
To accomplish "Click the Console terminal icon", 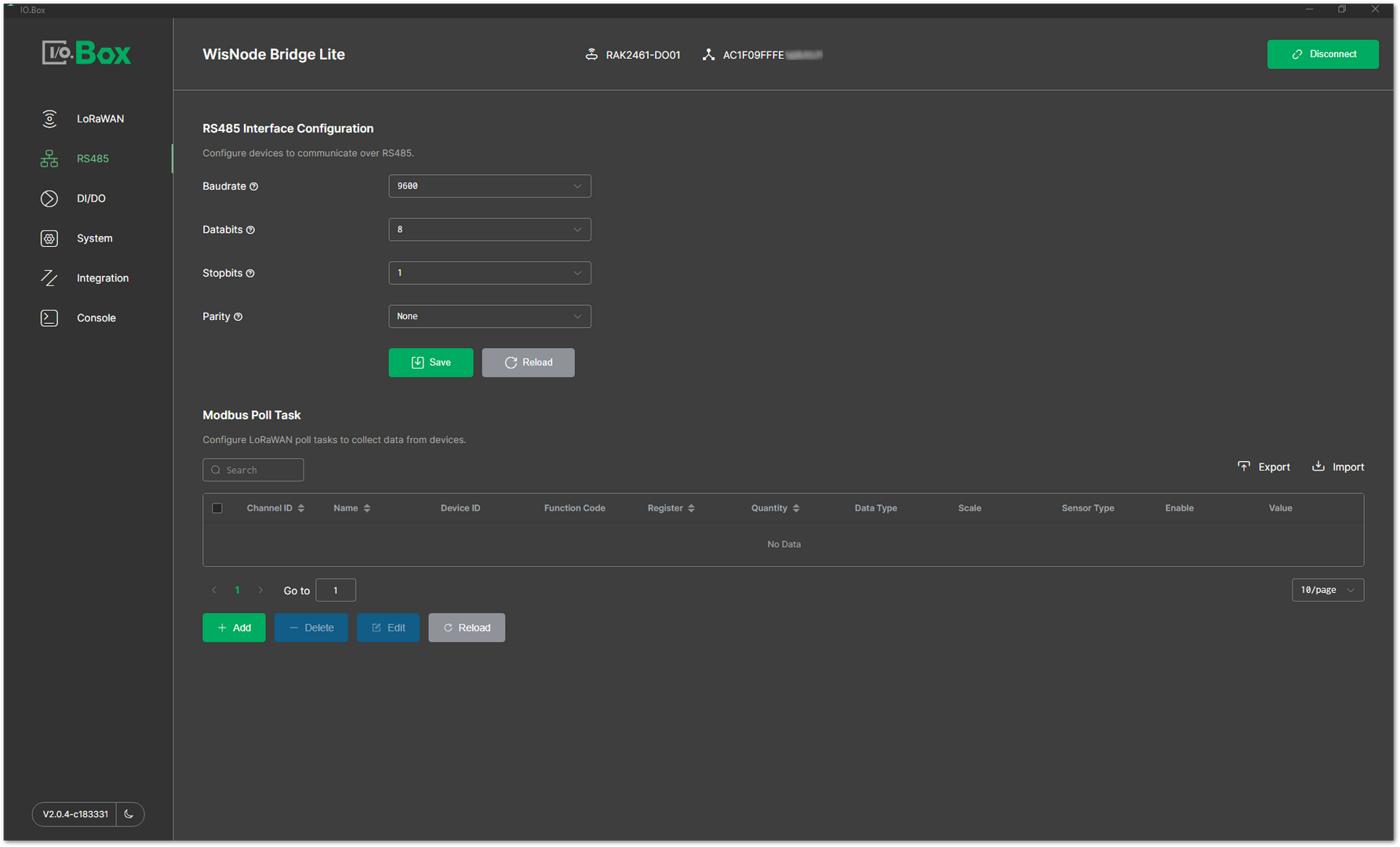I will click(49, 318).
